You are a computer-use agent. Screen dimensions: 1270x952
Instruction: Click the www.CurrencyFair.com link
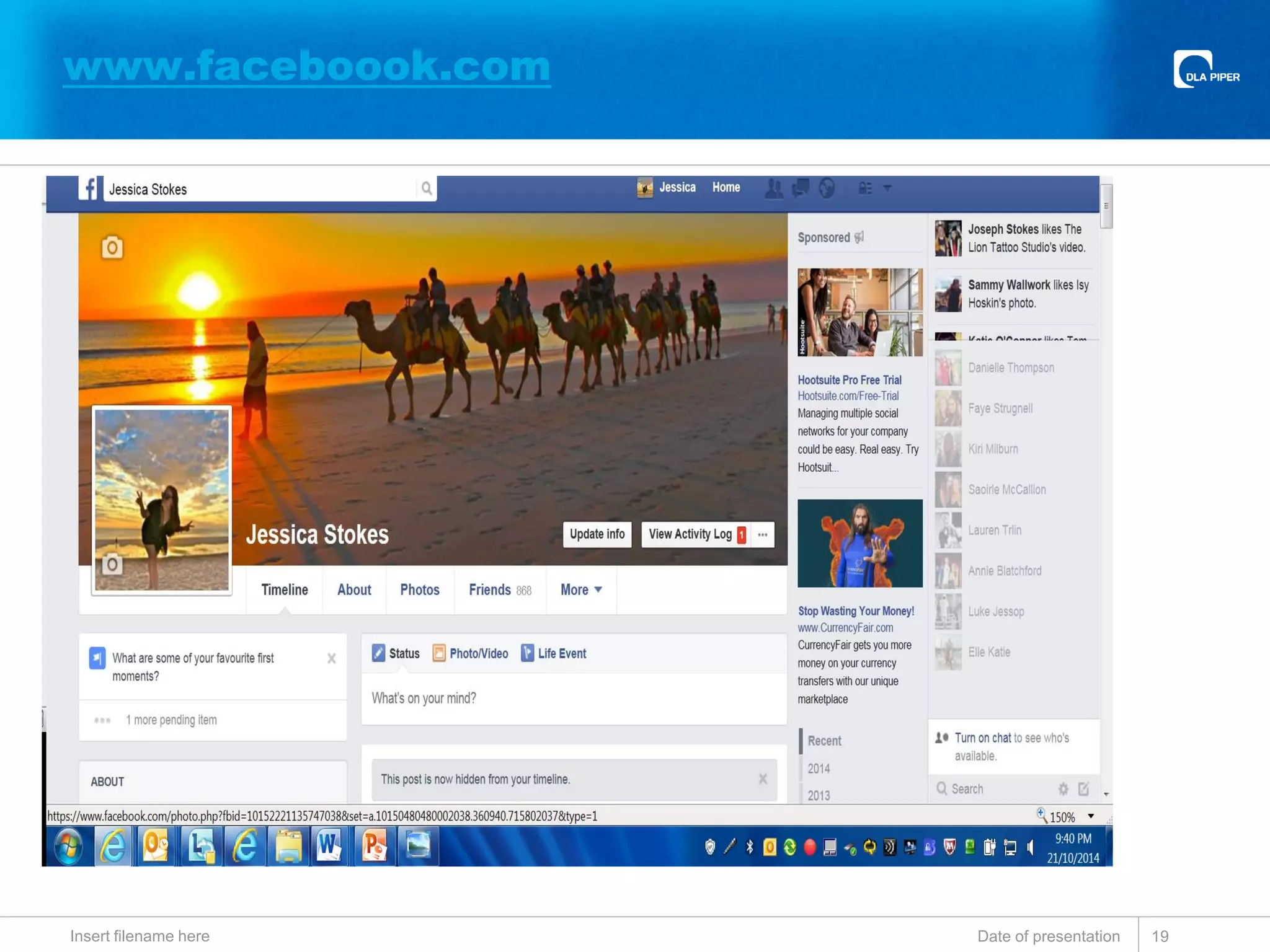tap(845, 628)
